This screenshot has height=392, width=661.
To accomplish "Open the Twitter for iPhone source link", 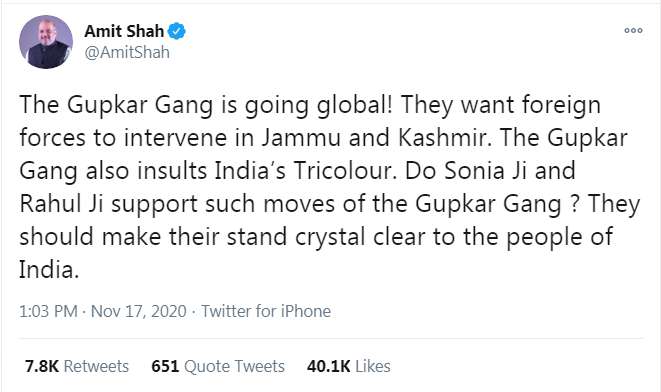I will pyautogui.click(x=266, y=311).
